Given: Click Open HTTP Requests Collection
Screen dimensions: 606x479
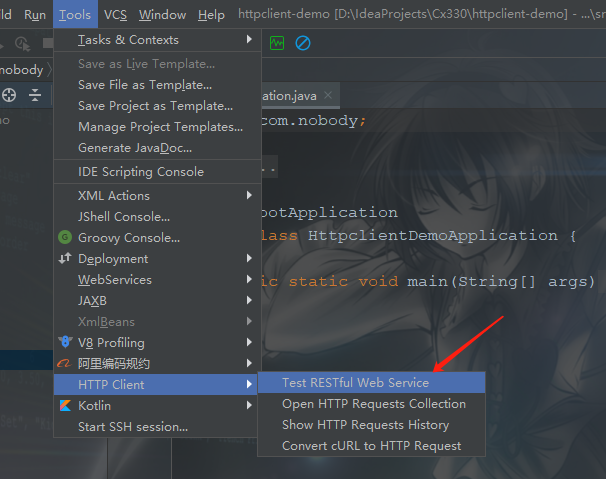Looking at the screenshot, I should [371, 404].
